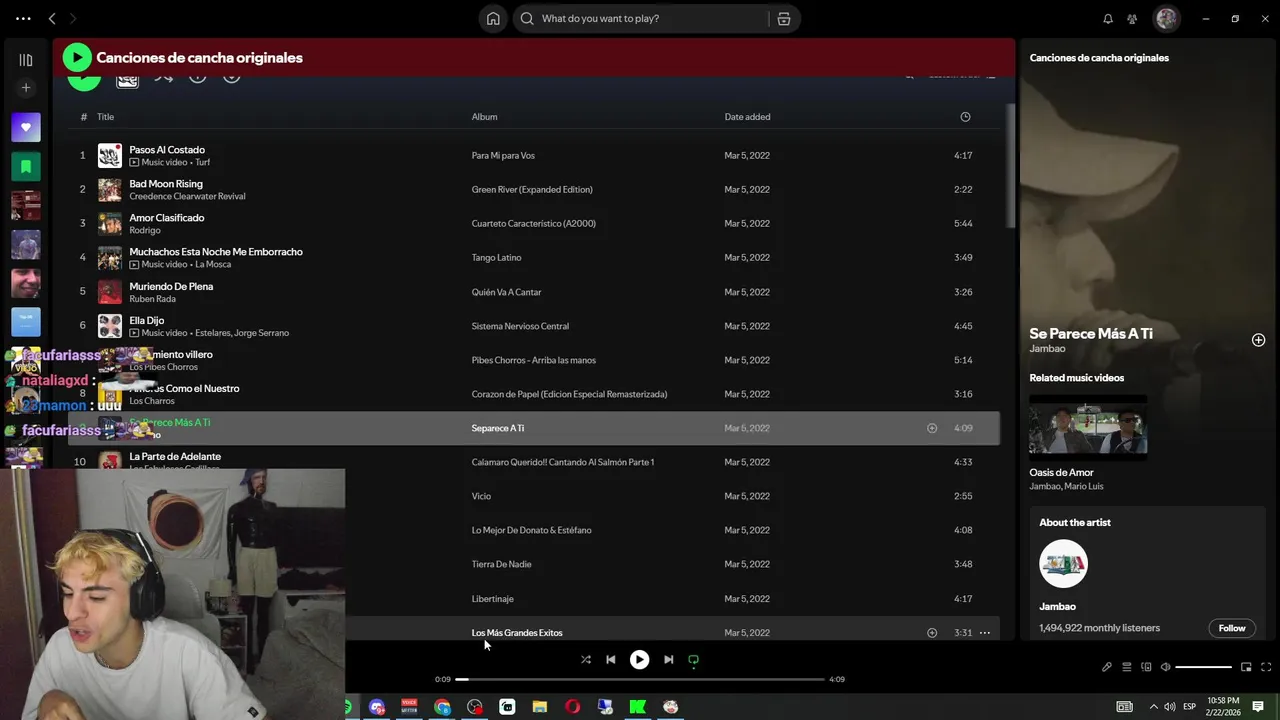Image resolution: width=1280 pixels, height=720 pixels.
Task: Add Se Parece Más A Ti to library
Action: point(1258,340)
